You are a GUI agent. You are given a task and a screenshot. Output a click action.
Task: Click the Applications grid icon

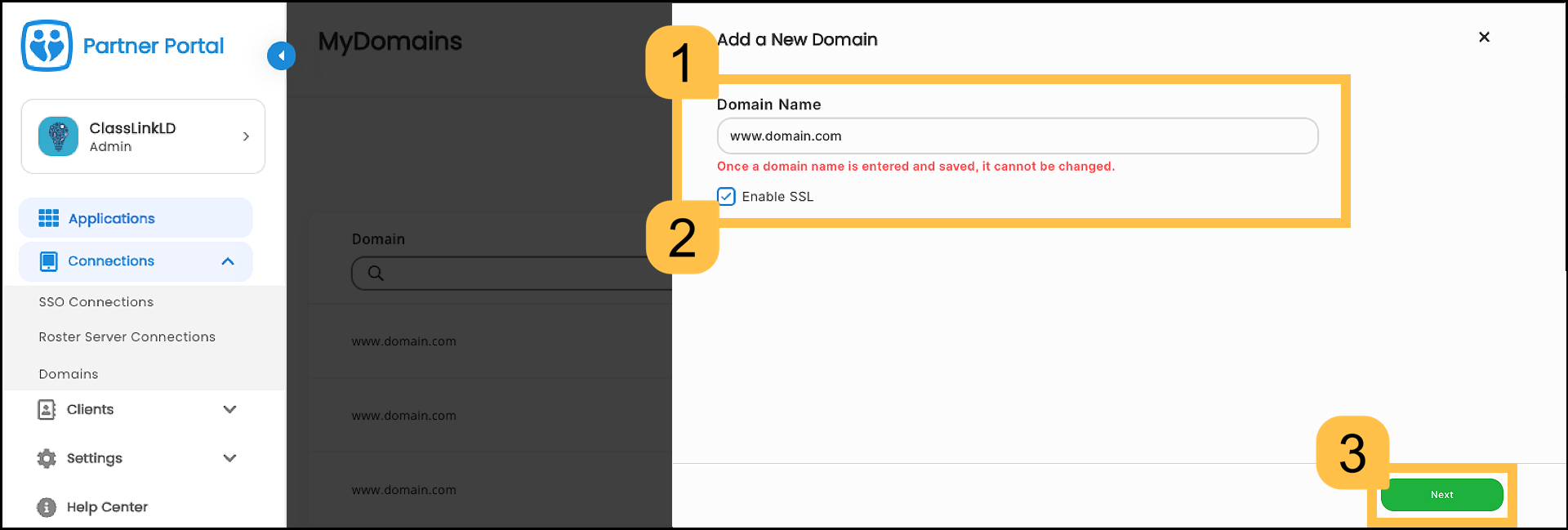[x=49, y=218]
